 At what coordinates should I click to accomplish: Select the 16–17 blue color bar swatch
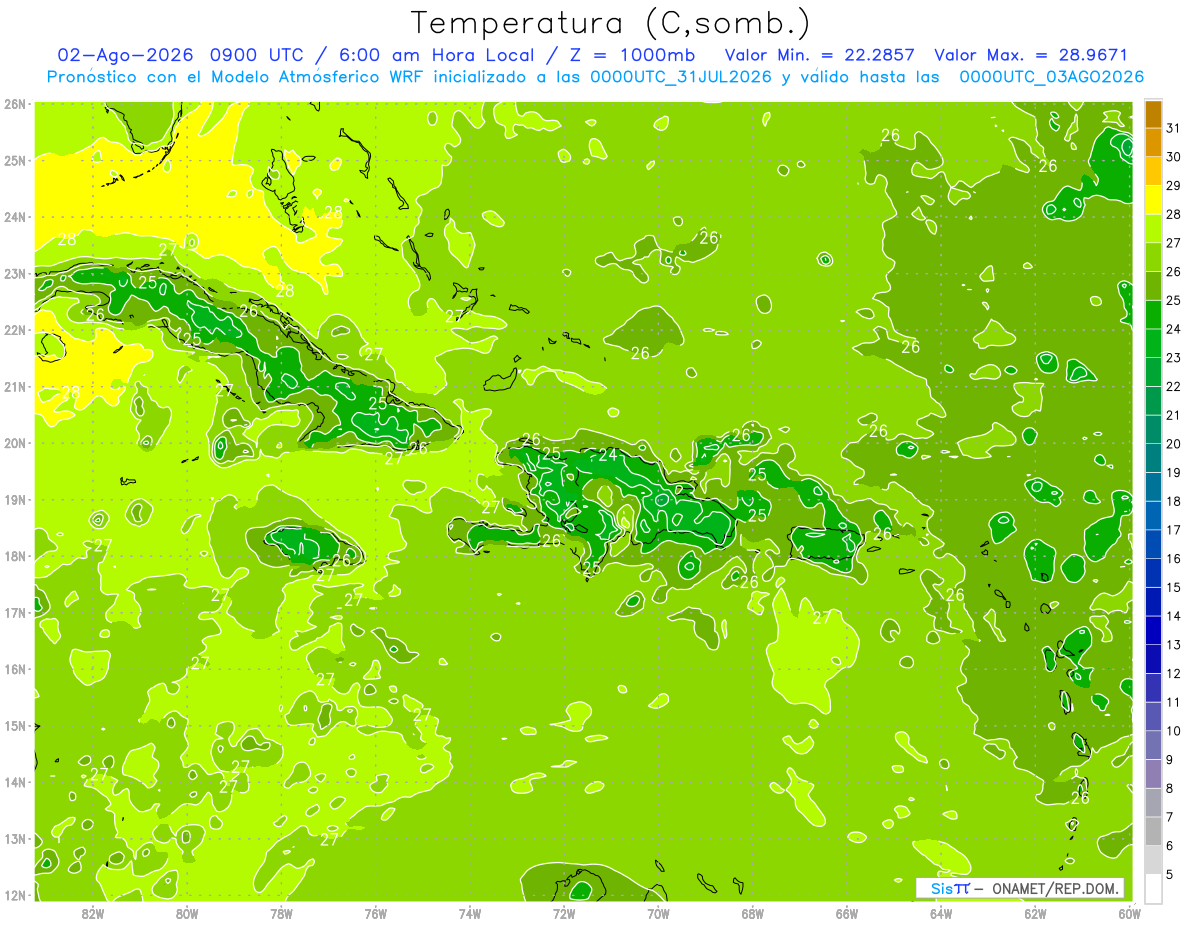tap(1153, 543)
